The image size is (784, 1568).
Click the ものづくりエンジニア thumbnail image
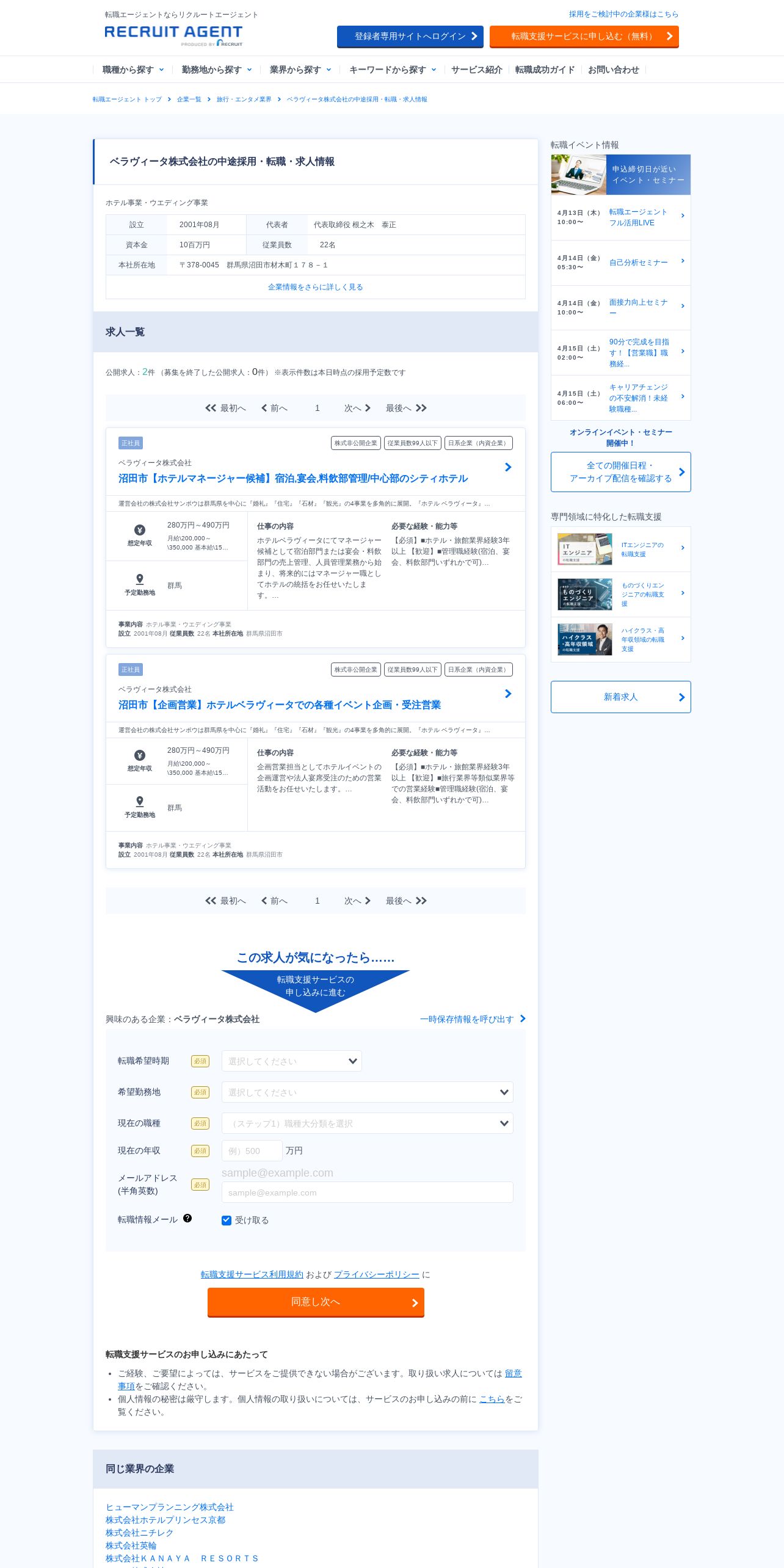point(585,594)
